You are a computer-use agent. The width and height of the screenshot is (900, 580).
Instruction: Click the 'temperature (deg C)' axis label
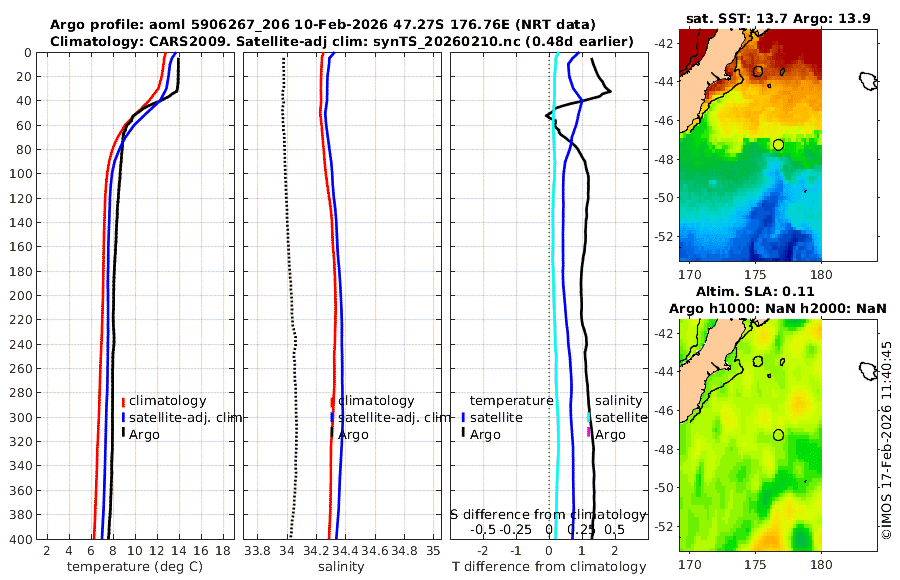click(x=135, y=567)
